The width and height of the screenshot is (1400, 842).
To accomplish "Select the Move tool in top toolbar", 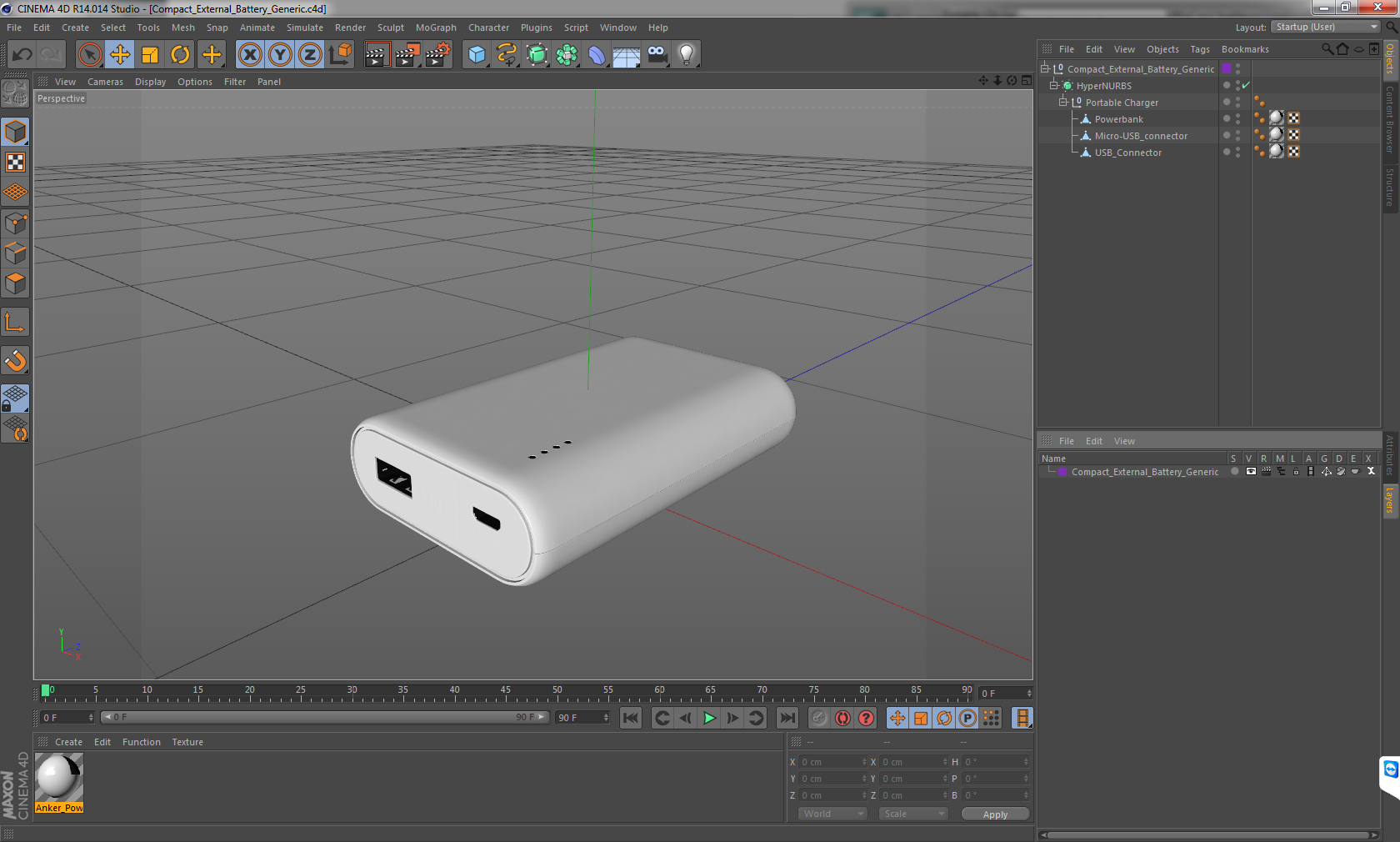I will point(120,55).
